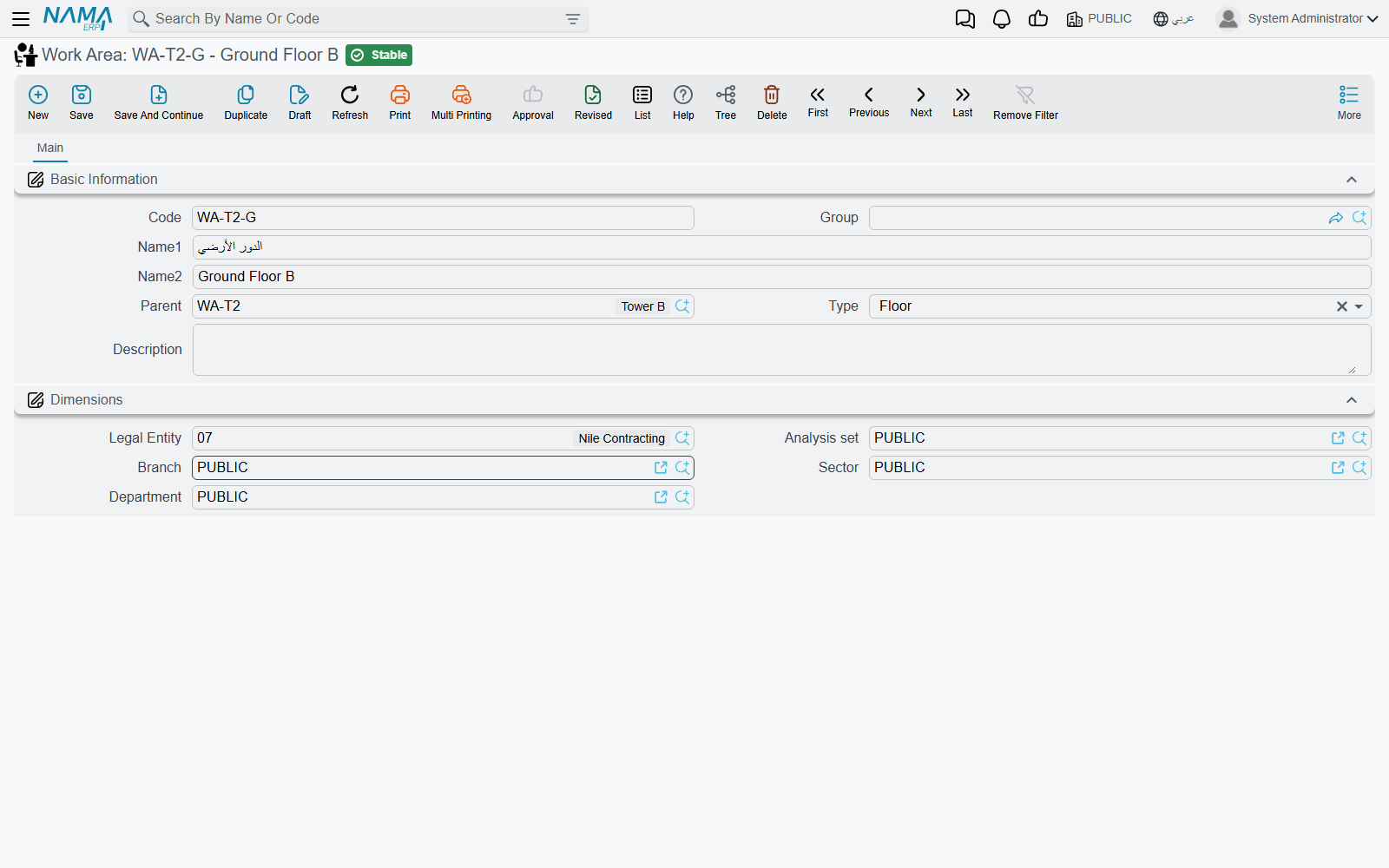The width and height of the screenshot is (1389, 868).
Task: Save the work area record
Action: [x=82, y=102]
